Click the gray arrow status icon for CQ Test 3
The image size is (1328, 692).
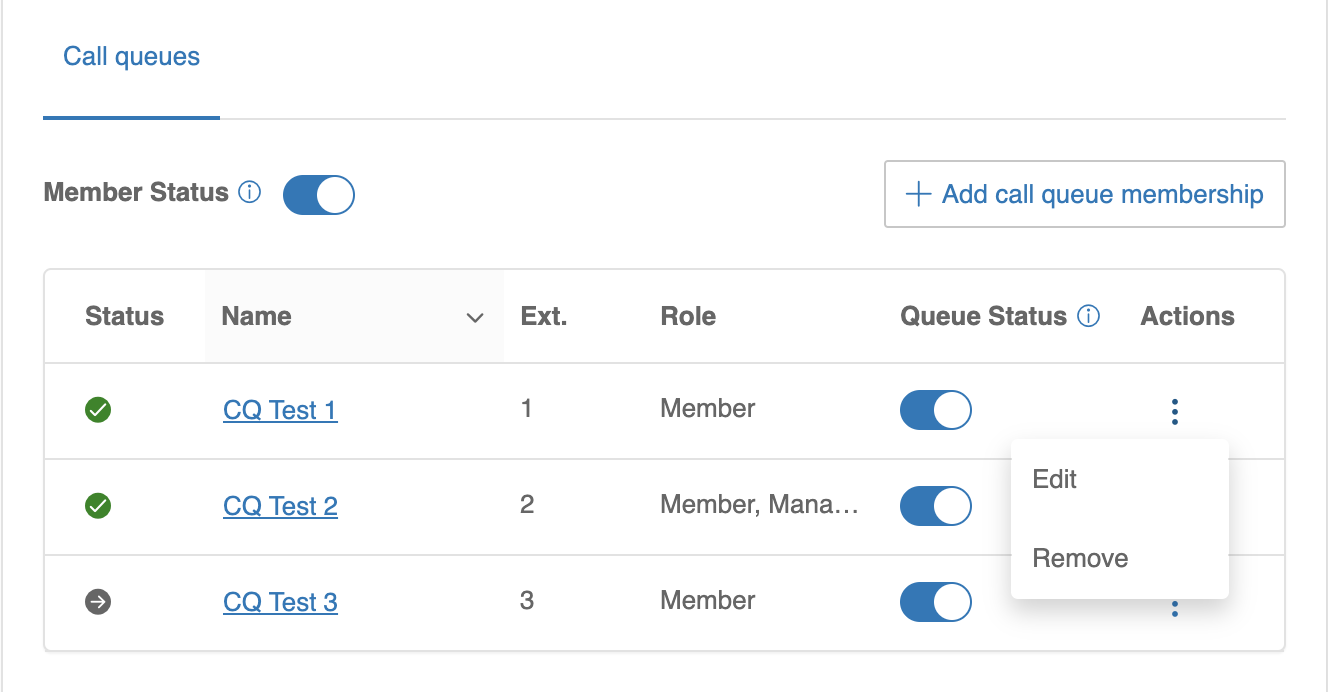[x=98, y=602]
